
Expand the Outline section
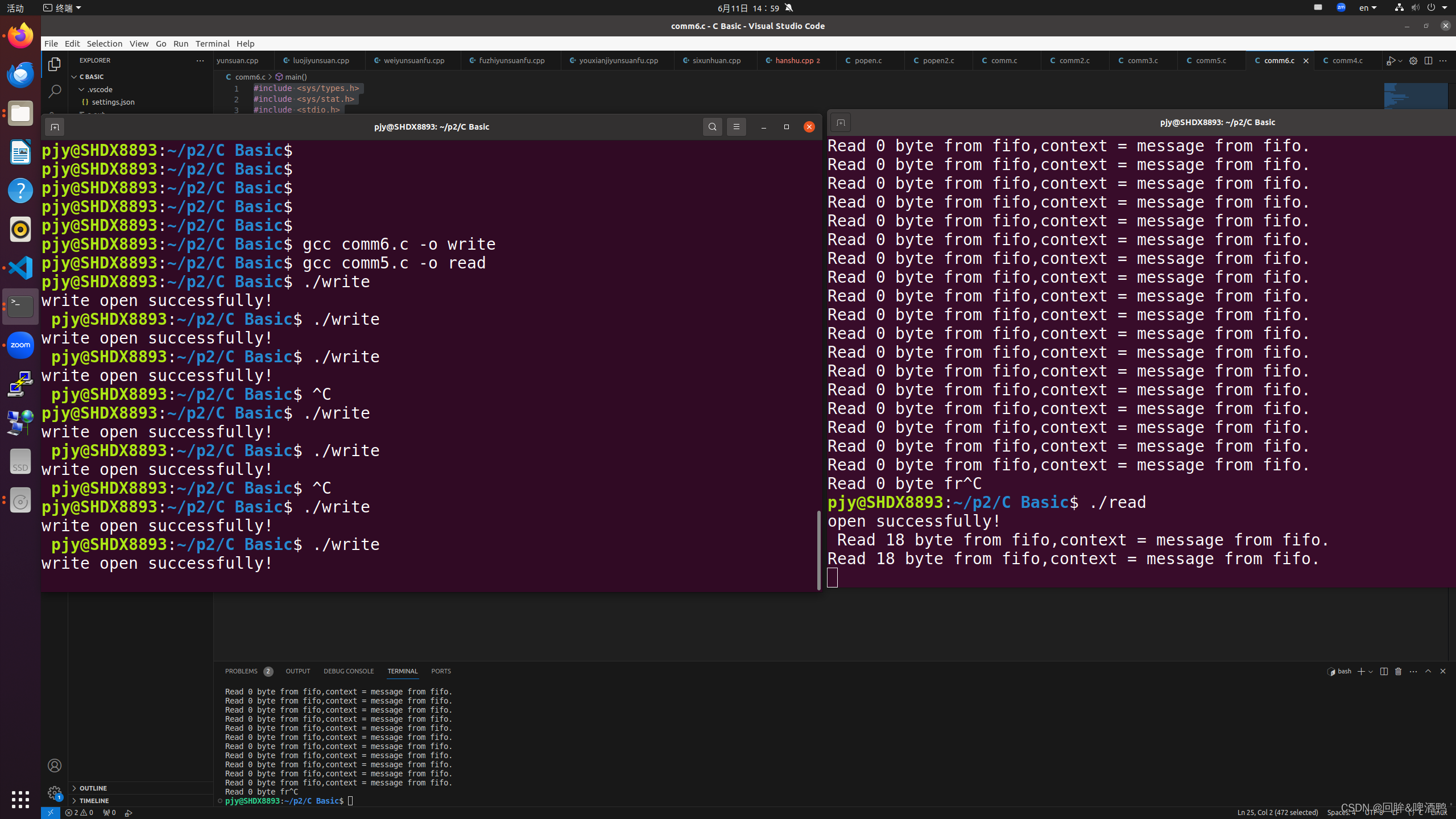140,788
